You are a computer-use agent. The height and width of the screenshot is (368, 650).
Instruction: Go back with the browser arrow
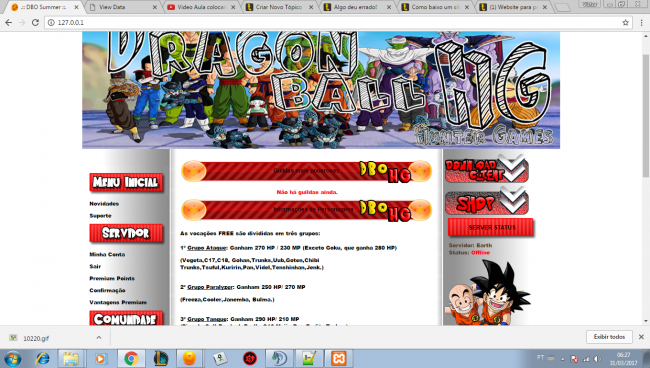pyautogui.click(x=9, y=23)
